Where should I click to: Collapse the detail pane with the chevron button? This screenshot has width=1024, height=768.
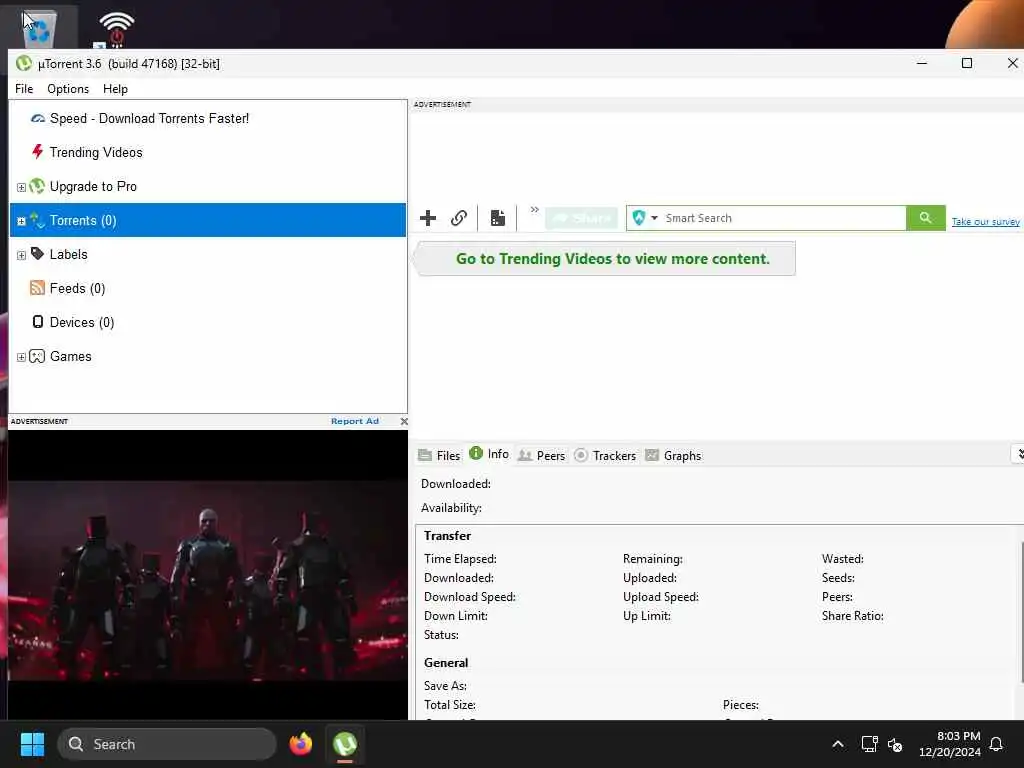[1019, 454]
